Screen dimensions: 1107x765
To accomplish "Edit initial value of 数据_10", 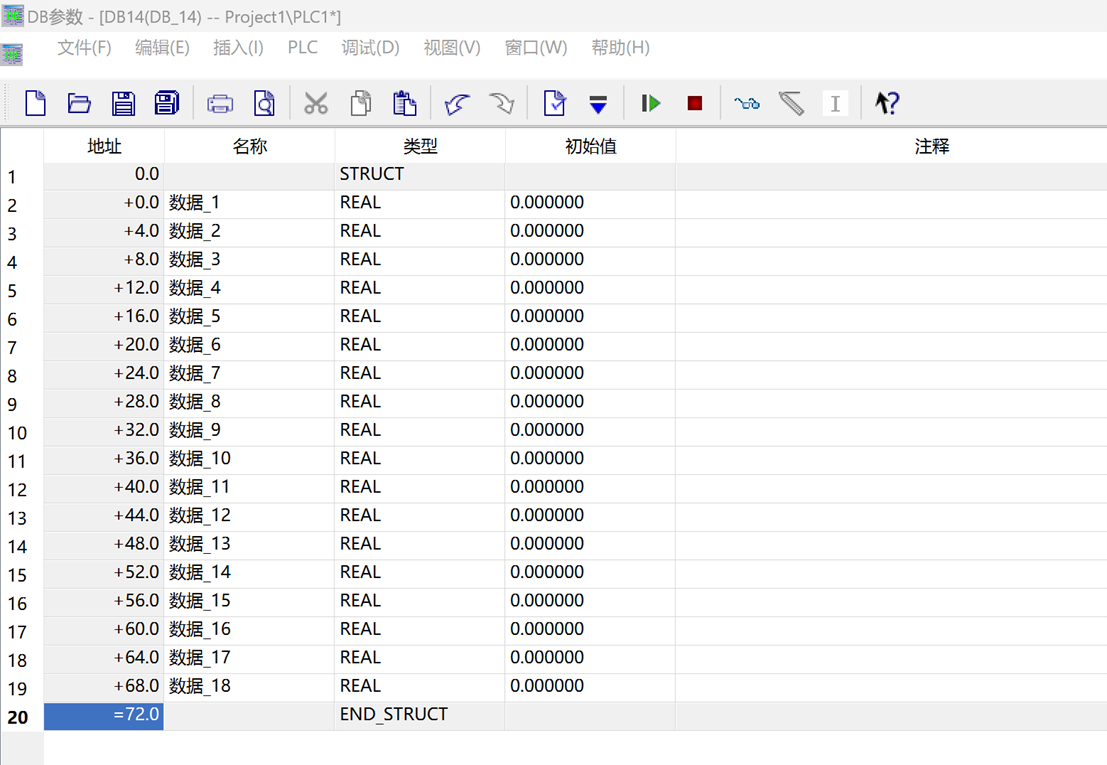I will pos(590,458).
